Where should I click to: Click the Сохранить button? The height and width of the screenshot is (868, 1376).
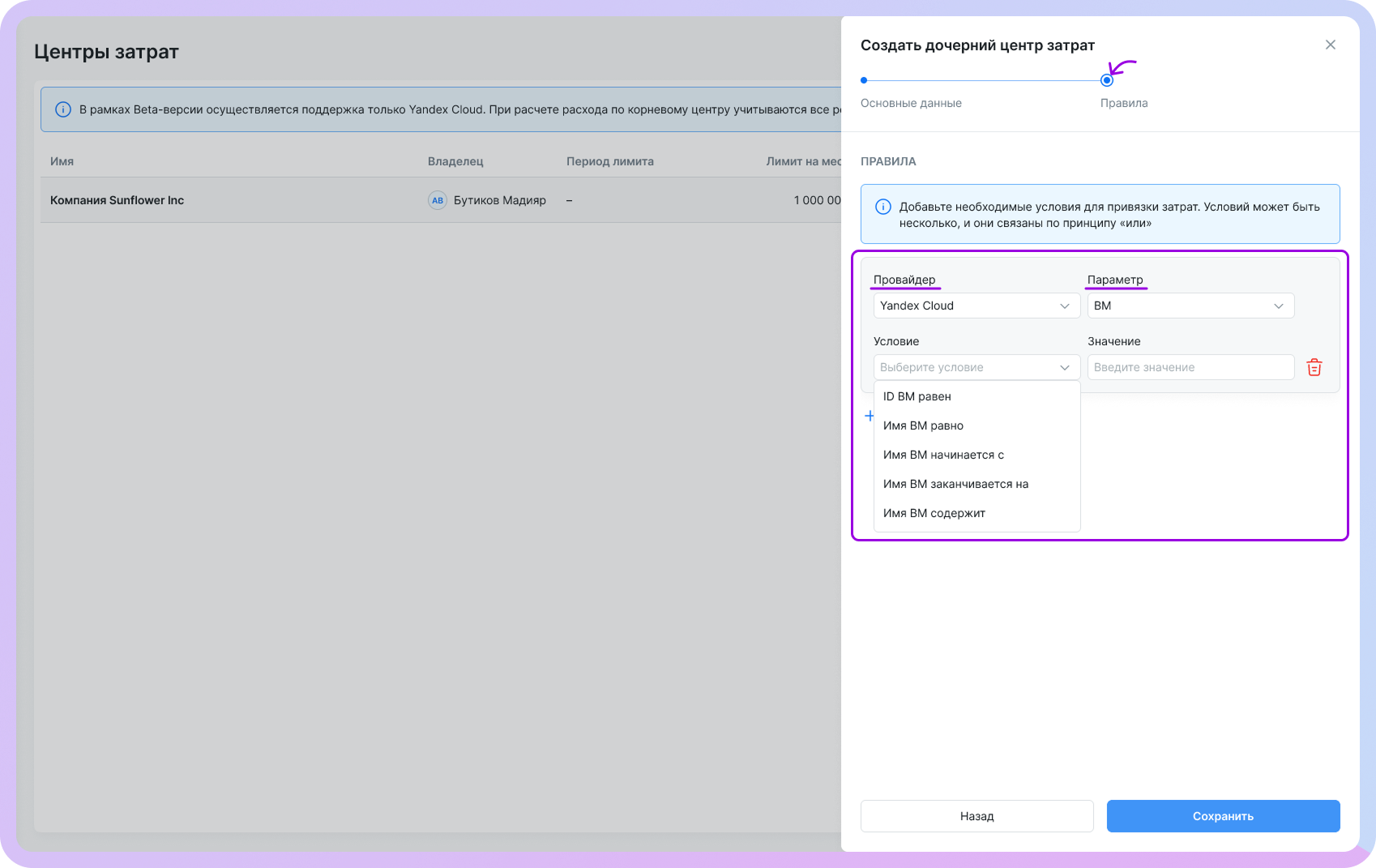1222,816
